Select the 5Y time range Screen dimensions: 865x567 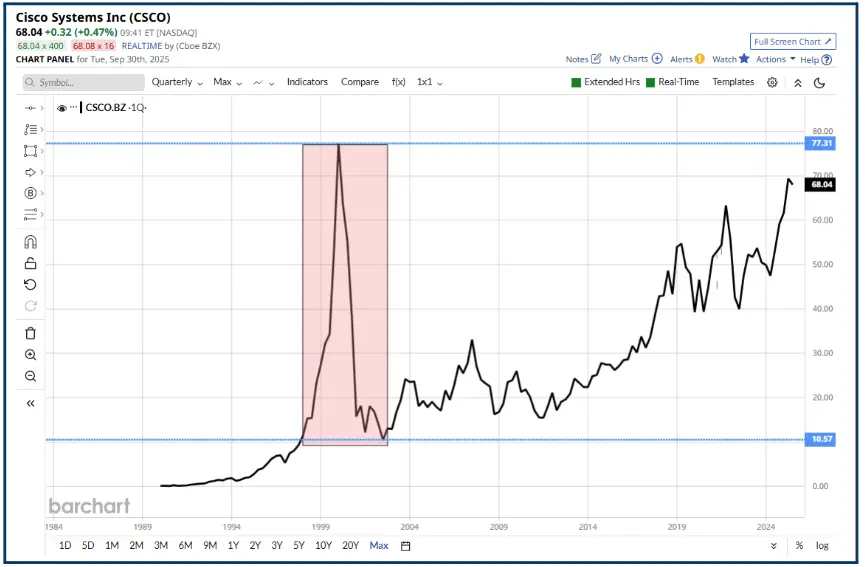(299, 545)
